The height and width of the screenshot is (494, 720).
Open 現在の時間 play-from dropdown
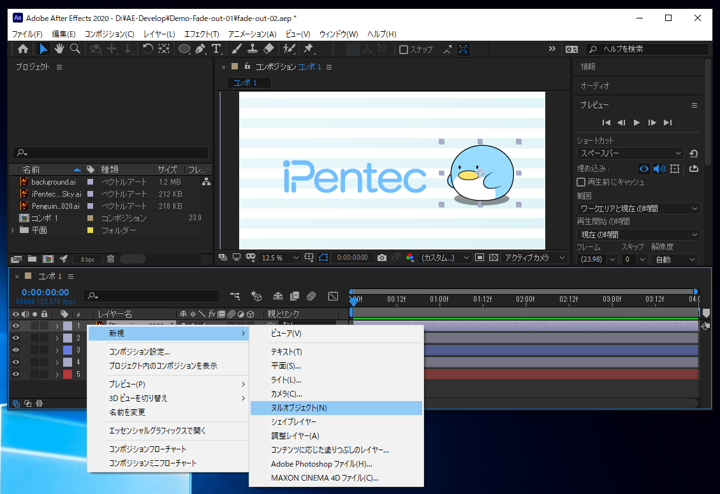pos(638,235)
